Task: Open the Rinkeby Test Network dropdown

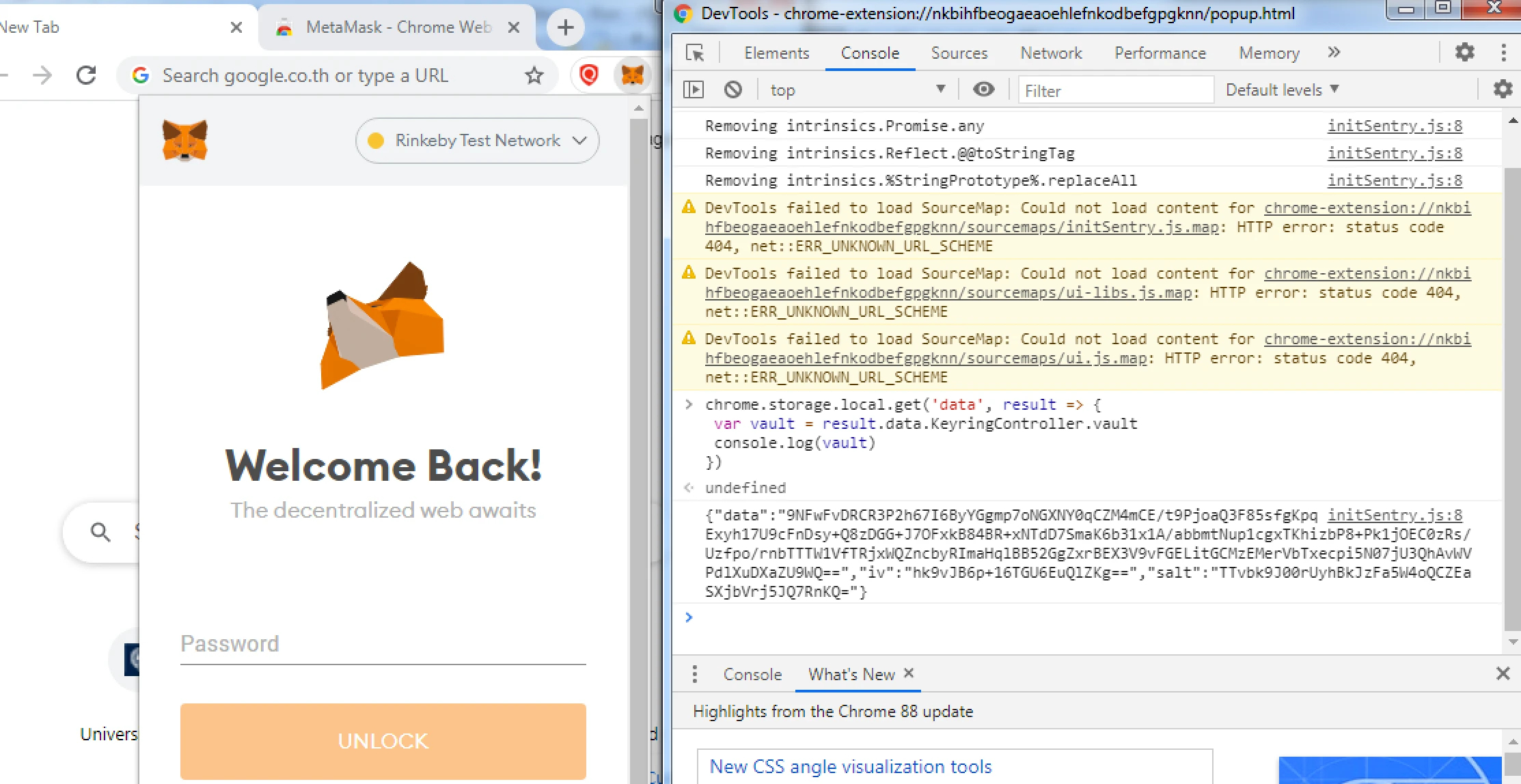Action: (x=477, y=141)
